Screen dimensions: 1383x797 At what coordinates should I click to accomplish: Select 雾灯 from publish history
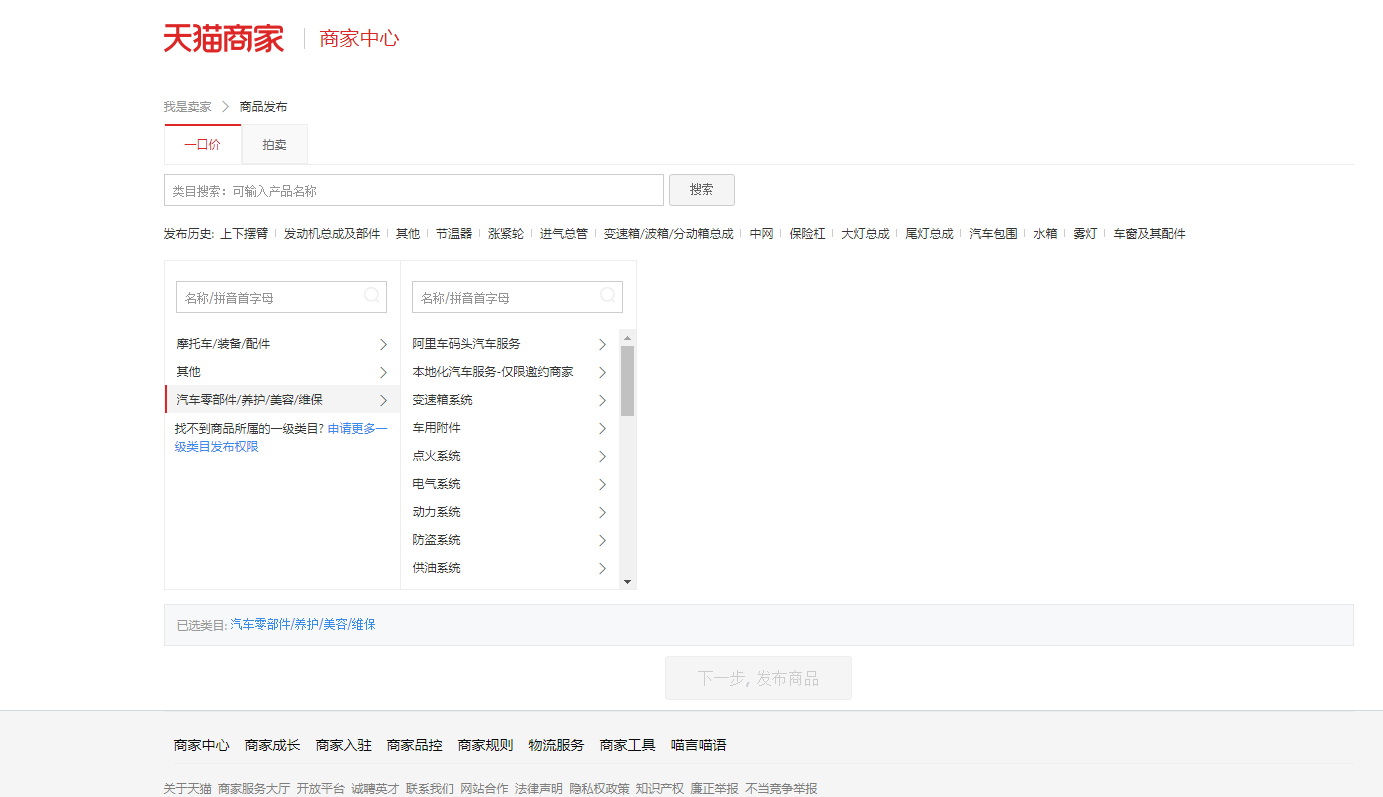(x=1085, y=233)
